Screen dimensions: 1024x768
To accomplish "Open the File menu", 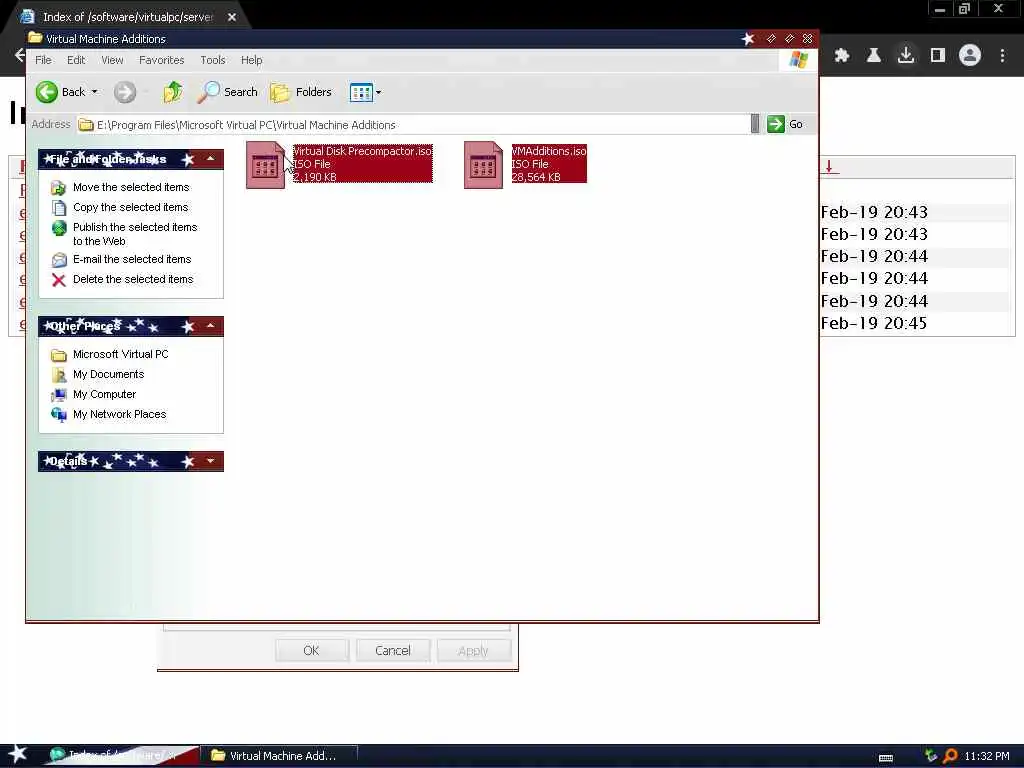I will (43, 60).
